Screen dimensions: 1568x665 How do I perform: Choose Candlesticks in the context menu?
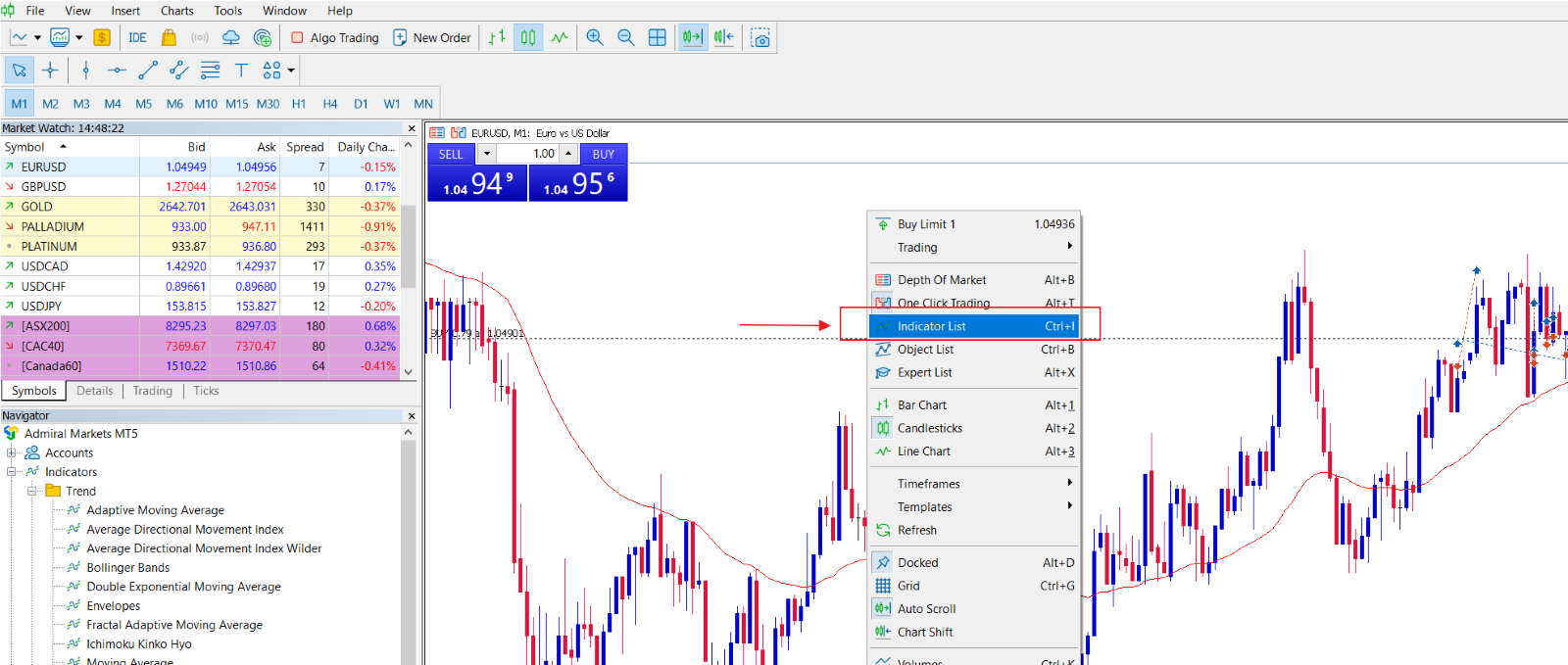[974, 428]
